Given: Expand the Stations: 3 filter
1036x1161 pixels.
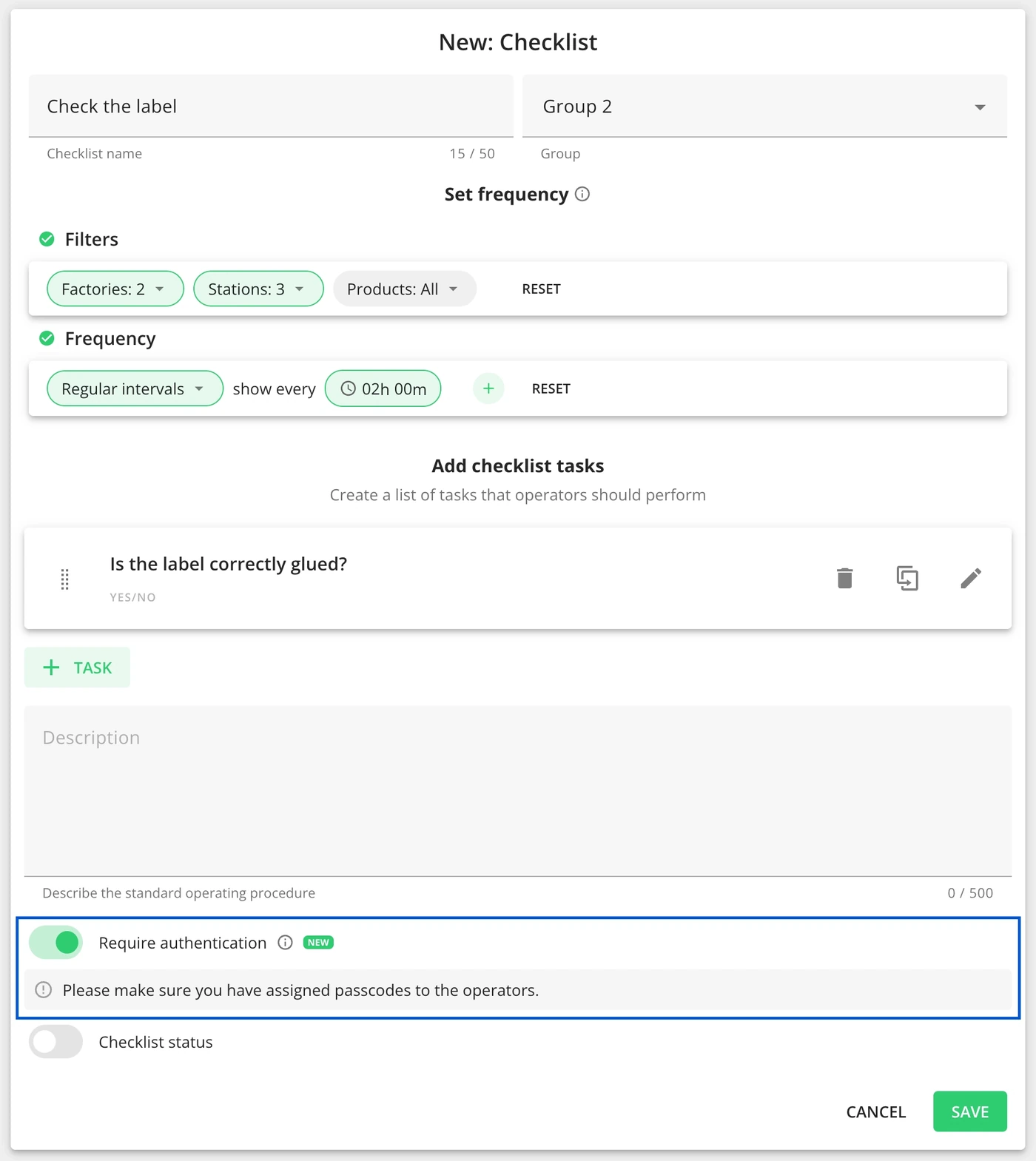Looking at the screenshot, I should pos(258,289).
